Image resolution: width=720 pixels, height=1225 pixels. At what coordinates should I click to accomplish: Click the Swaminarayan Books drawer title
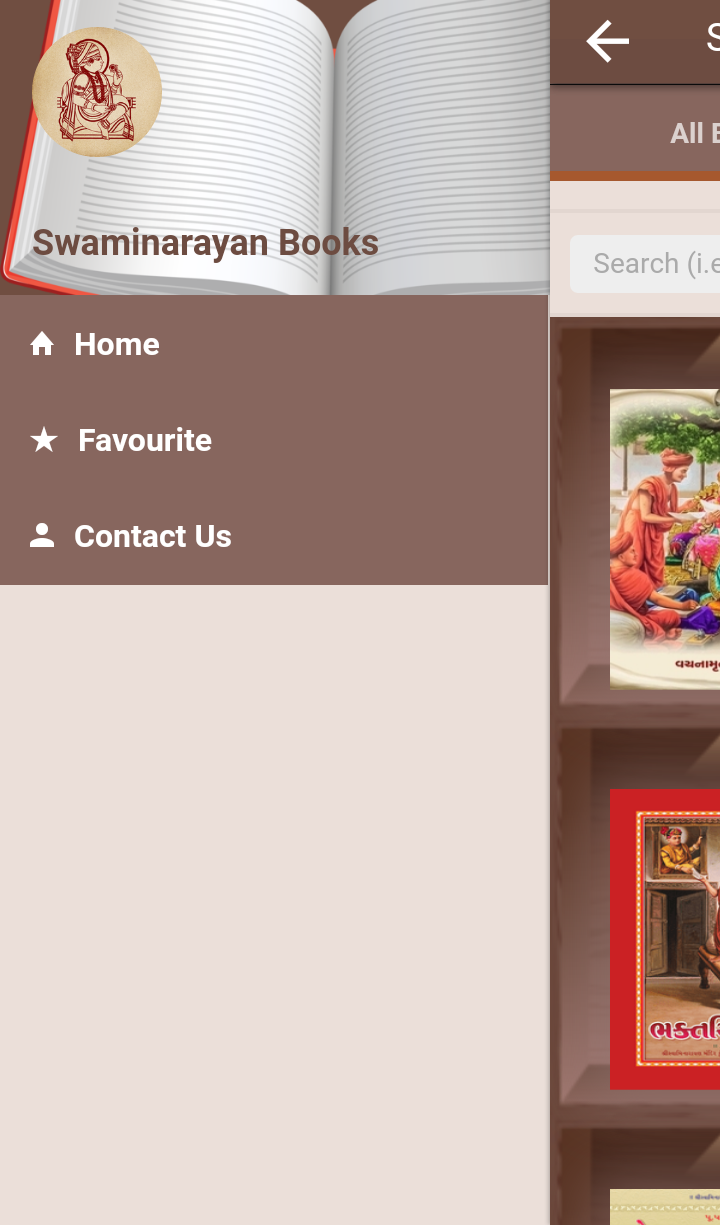coord(205,243)
